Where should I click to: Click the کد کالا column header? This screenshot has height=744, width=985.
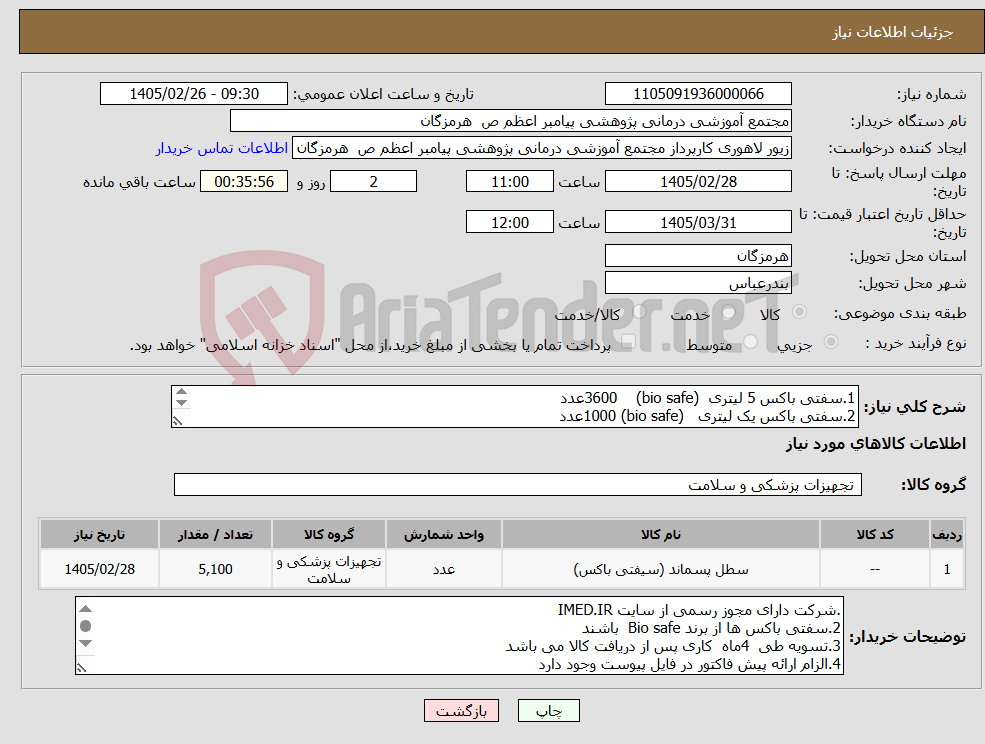874,535
